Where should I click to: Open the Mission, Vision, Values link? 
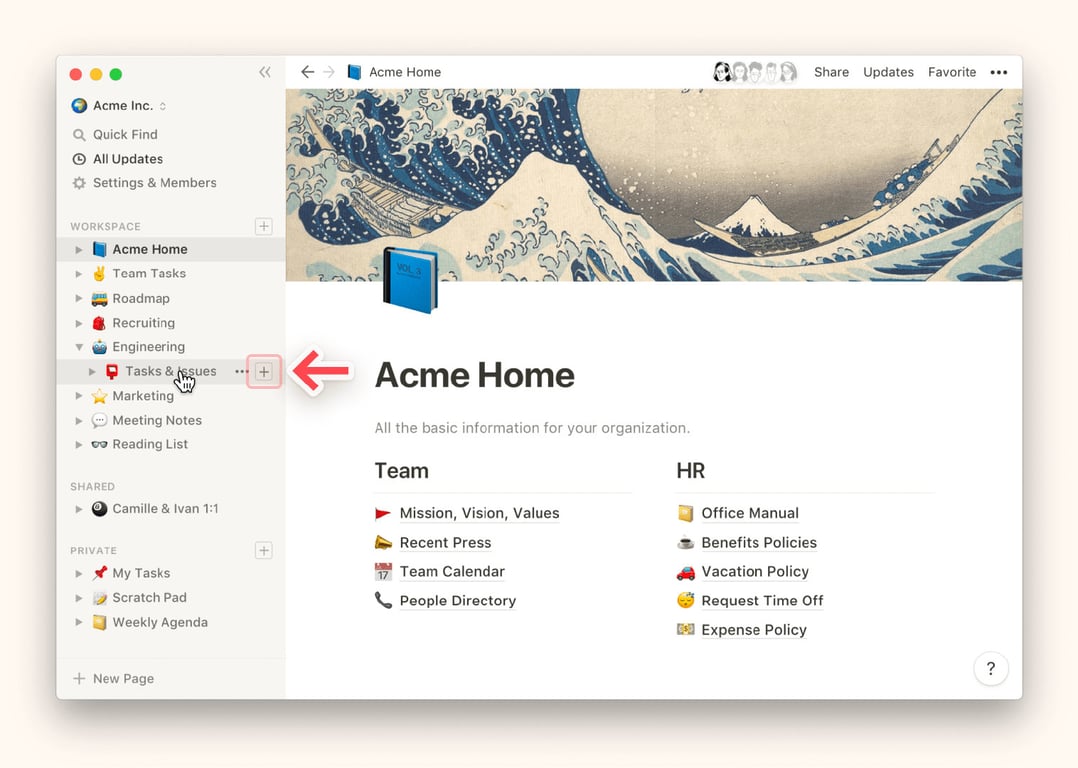pos(479,513)
